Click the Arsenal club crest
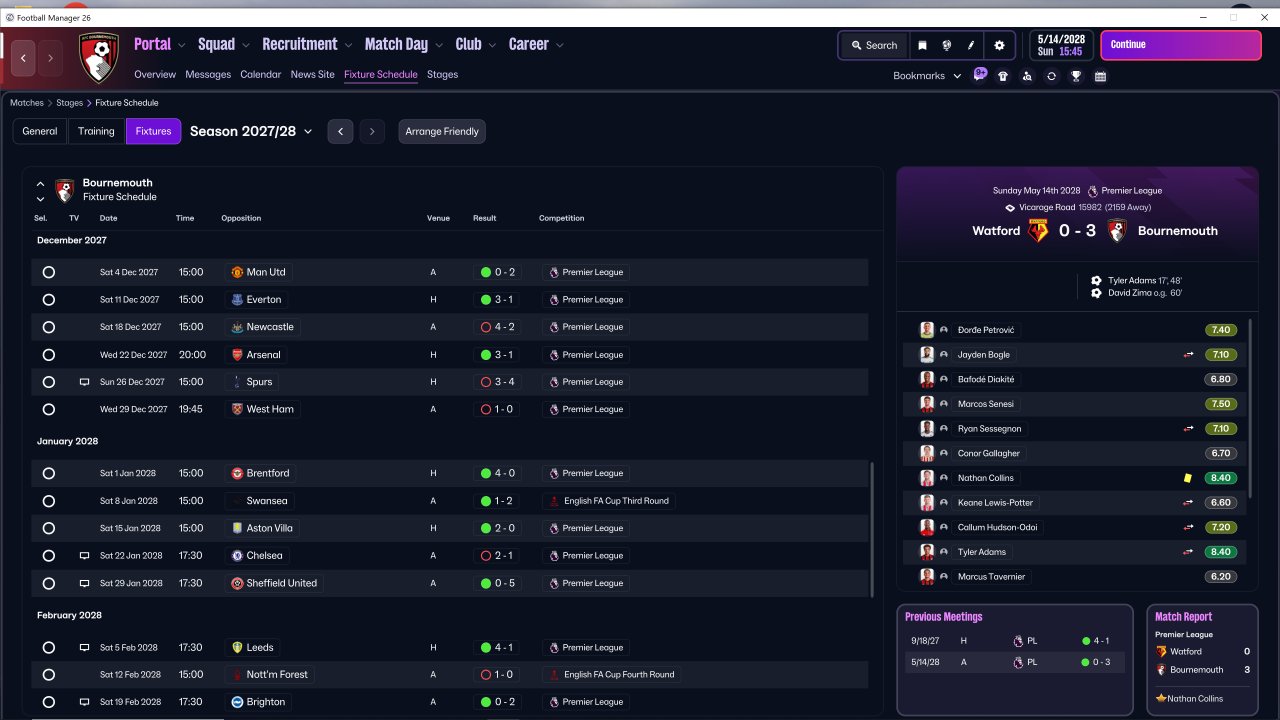 point(237,354)
